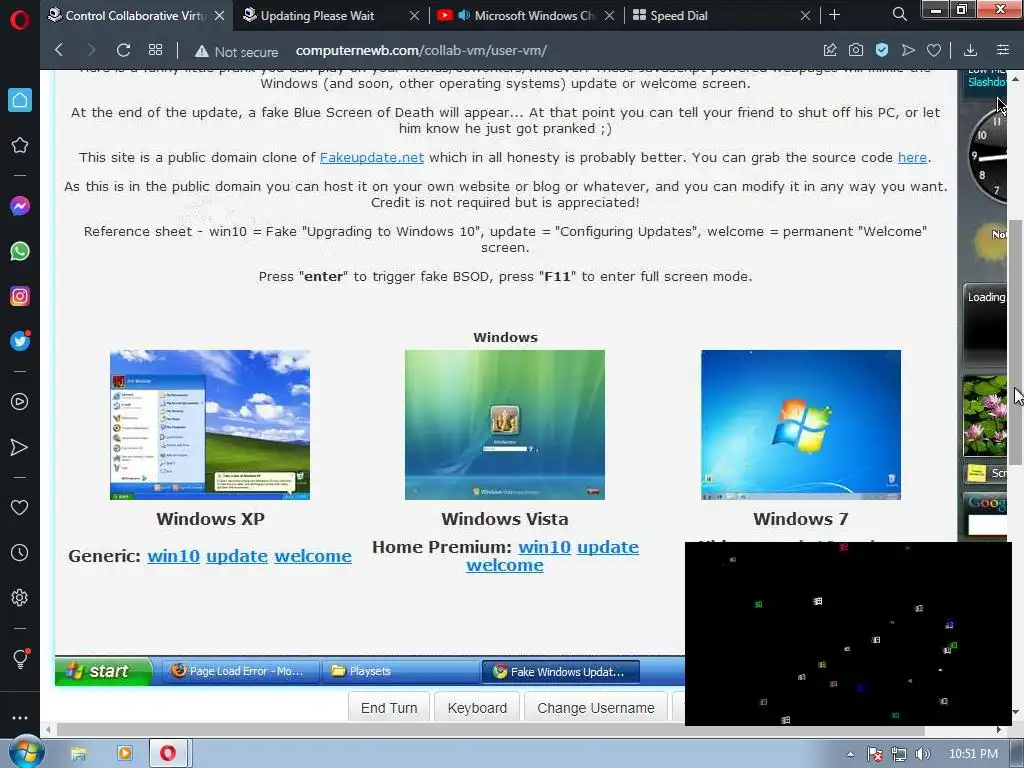Click the XP start button in VM

[x=103, y=671]
